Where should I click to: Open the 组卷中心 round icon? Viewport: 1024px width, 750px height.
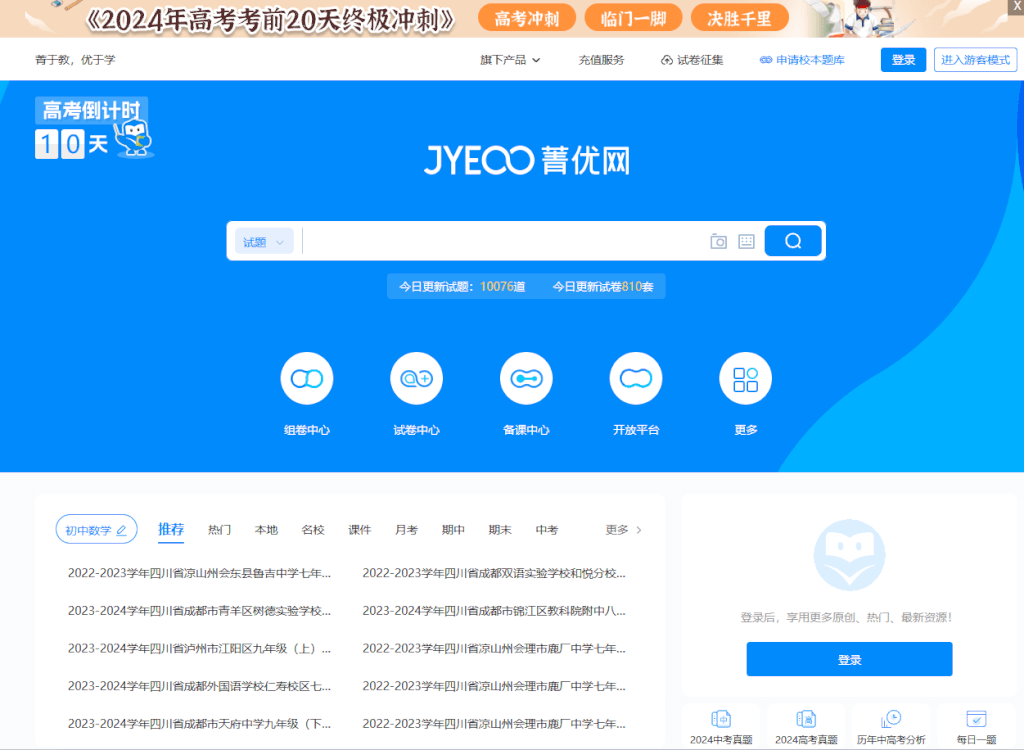tap(306, 378)
